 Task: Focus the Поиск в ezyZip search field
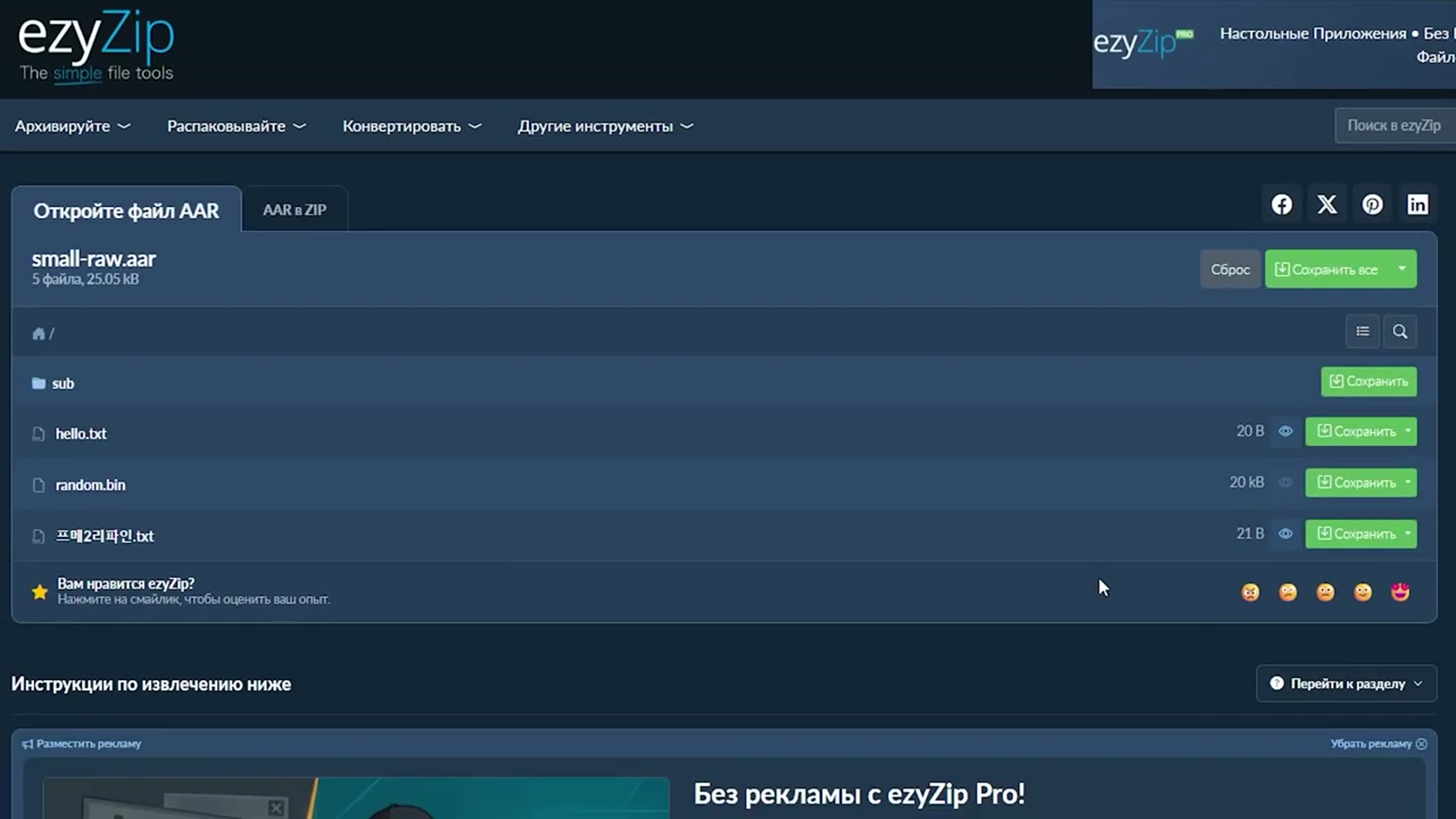pyautogui.click(x=1395, y=126)
